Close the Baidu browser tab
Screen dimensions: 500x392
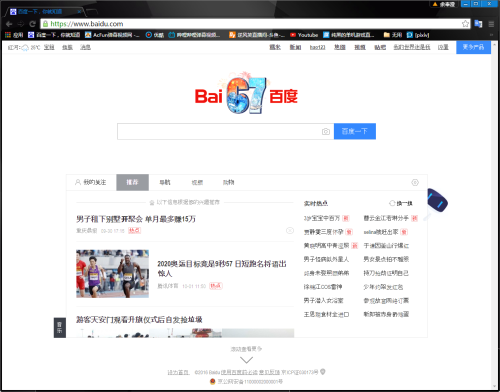click(79, 12)
